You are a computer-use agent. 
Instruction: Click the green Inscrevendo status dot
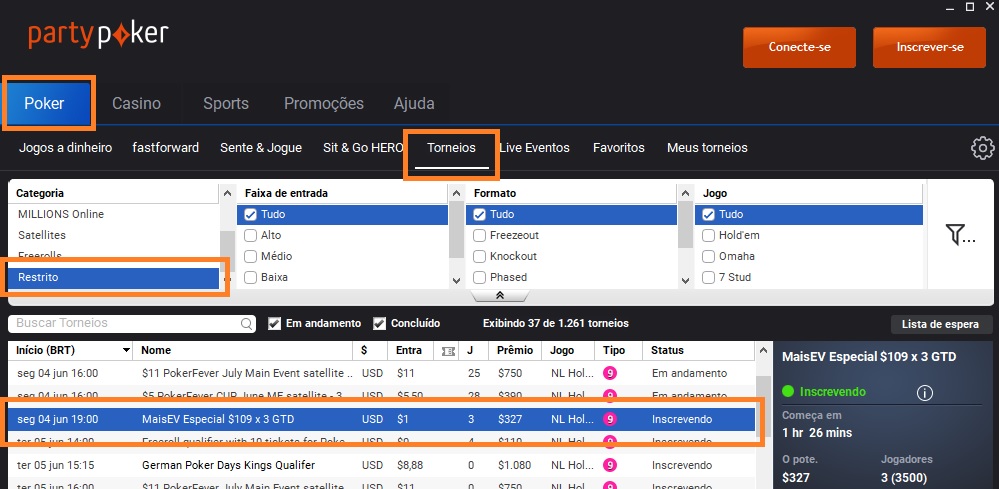(788, 392)
